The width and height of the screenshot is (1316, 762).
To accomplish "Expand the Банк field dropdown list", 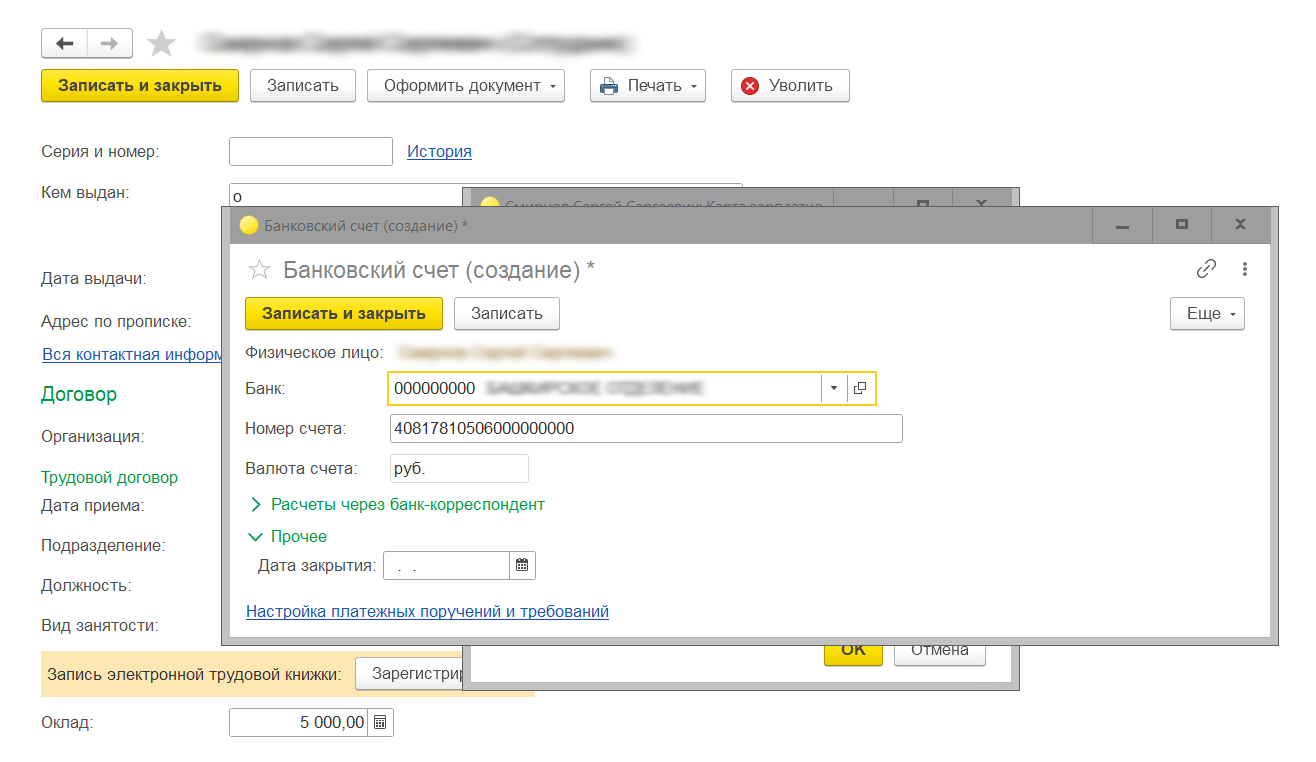I will click(833, 388).
